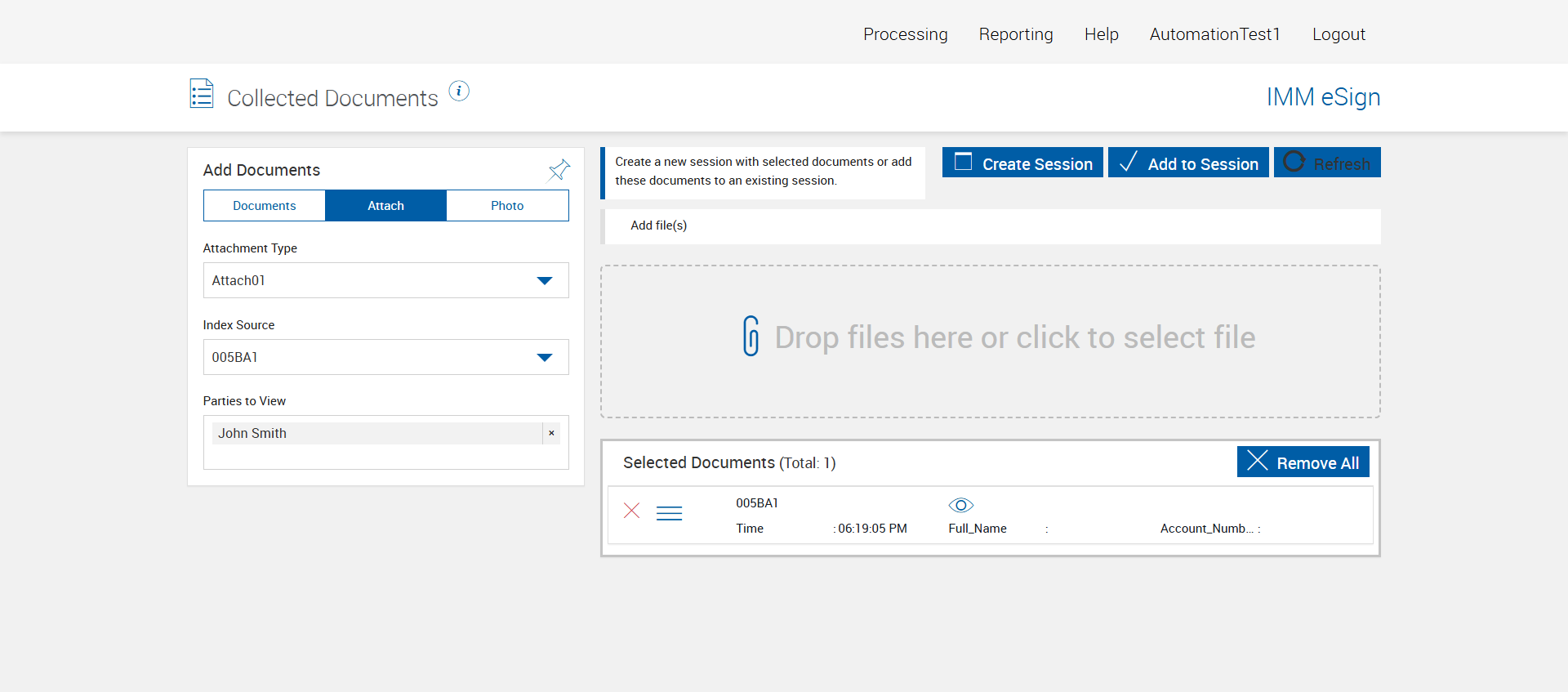
Task: Select the Photo tab
Action: (x=507, y=206)
